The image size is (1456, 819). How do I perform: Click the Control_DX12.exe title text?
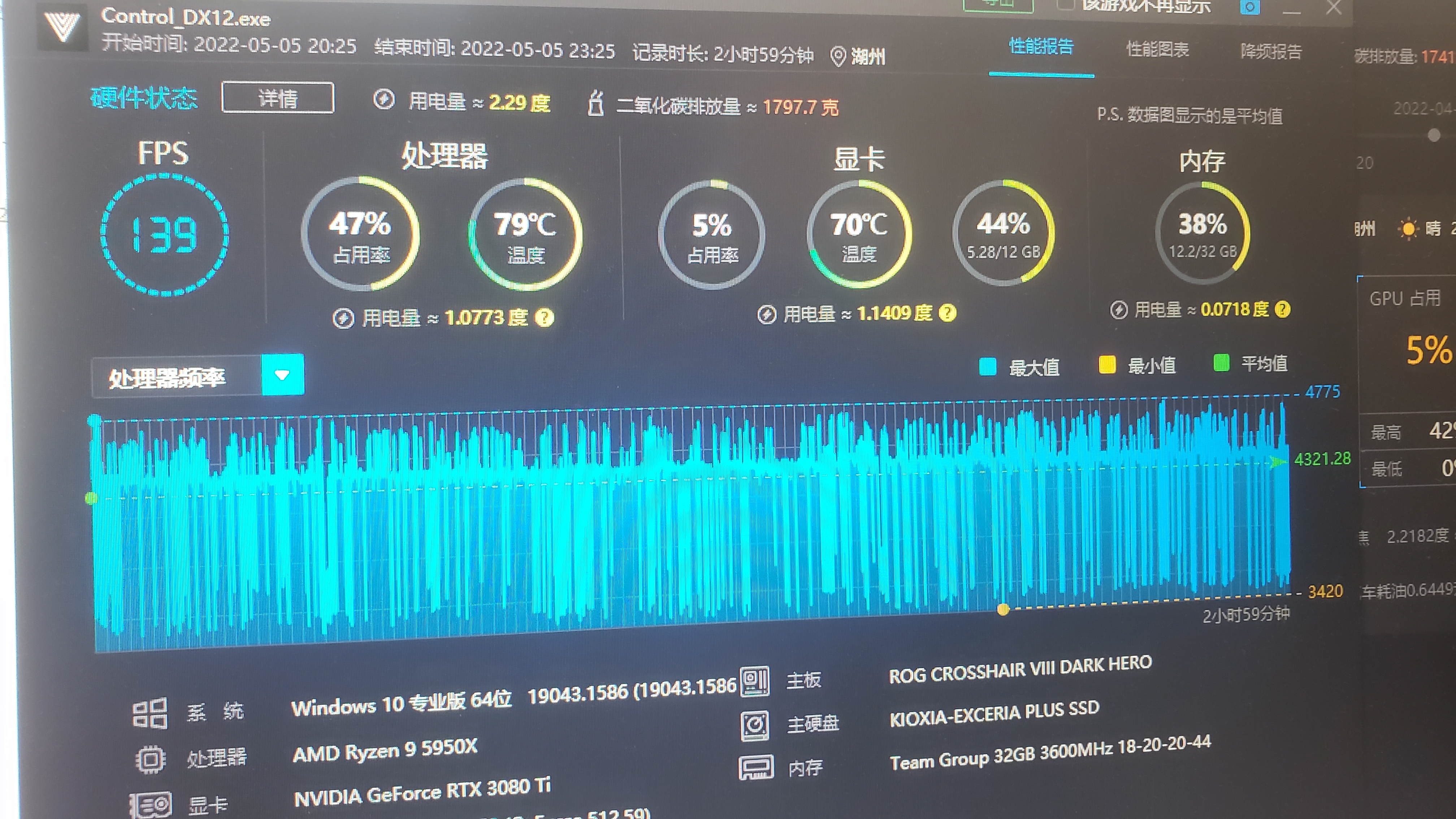185,18
